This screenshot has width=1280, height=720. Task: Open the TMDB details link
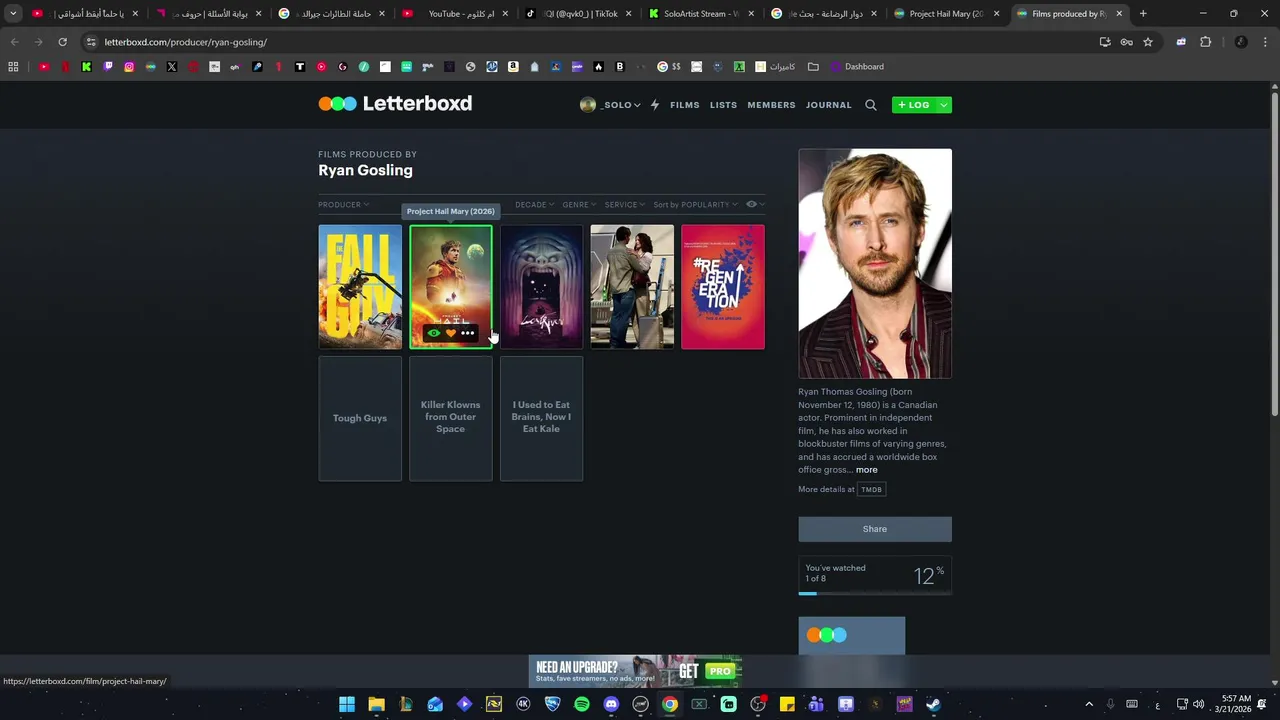point(871,489)
